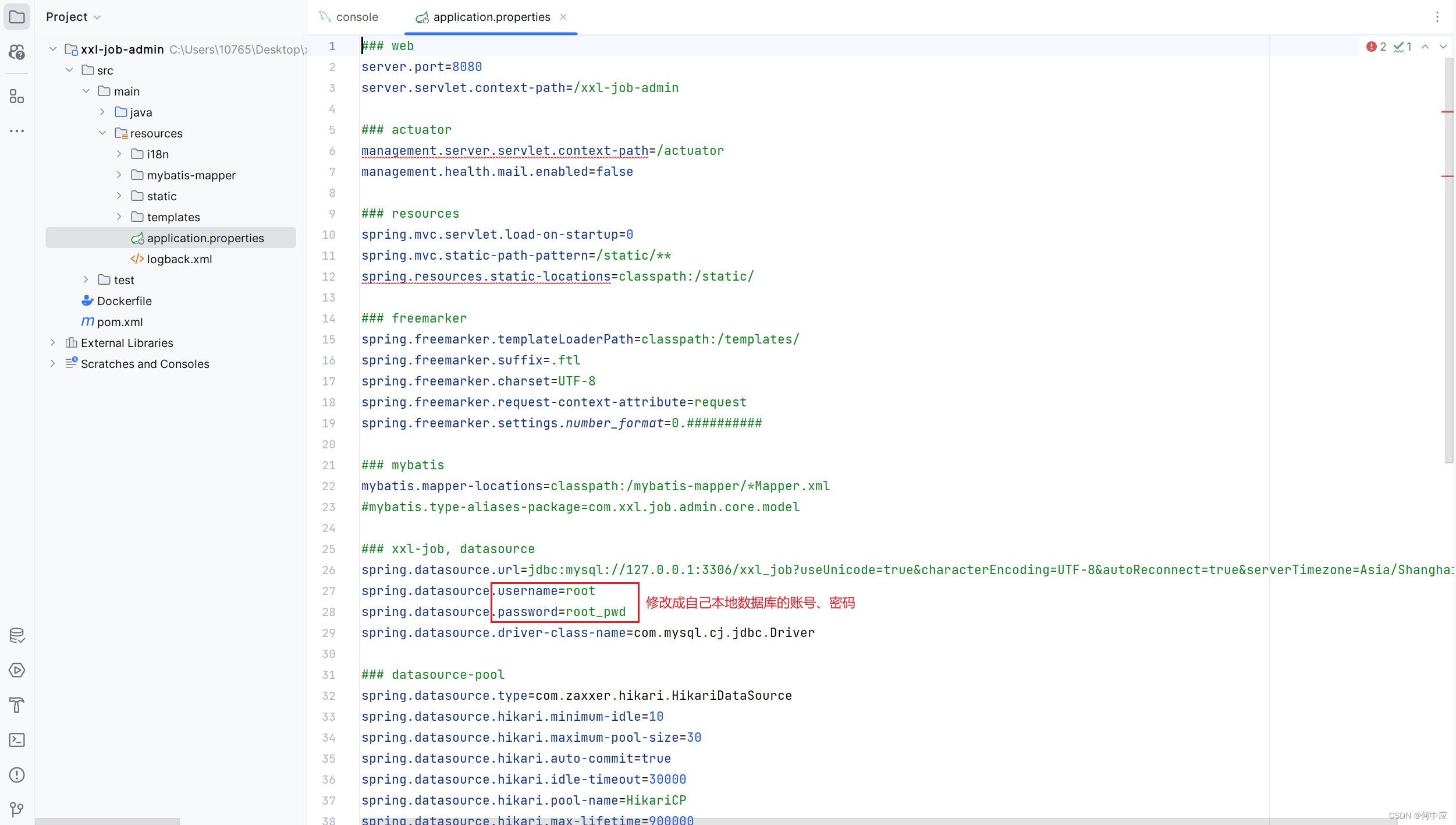The image size is (1456, 825).
Task: Expand the java folder
Action: click(x=102, y=112)
